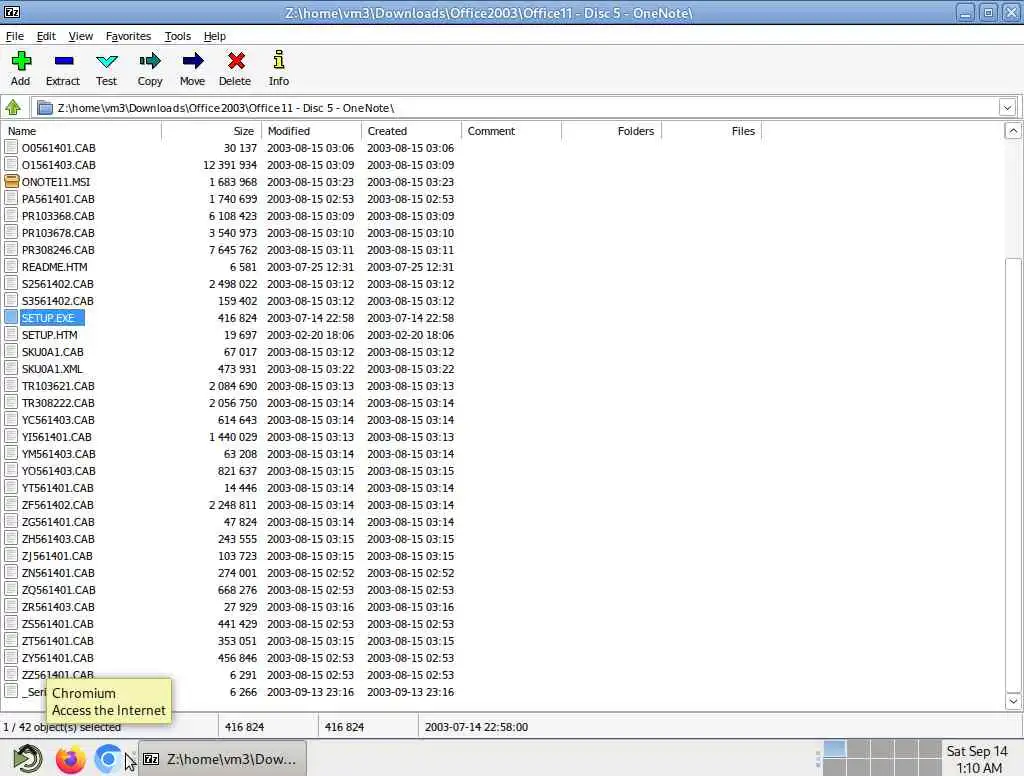The height and width of the screenshot is (776, 1024).
Task: Launch Firefox from the taskbar
Action: tap(71, 759)
